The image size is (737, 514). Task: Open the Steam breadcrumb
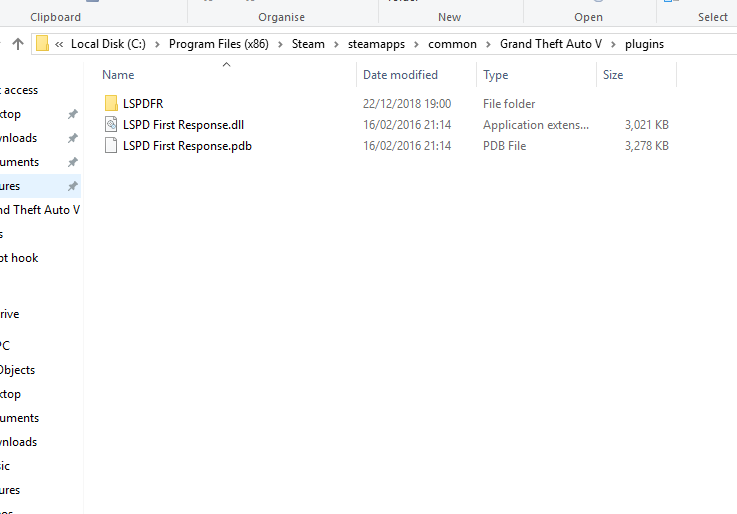pyautogui.click(x=308, y=44)
